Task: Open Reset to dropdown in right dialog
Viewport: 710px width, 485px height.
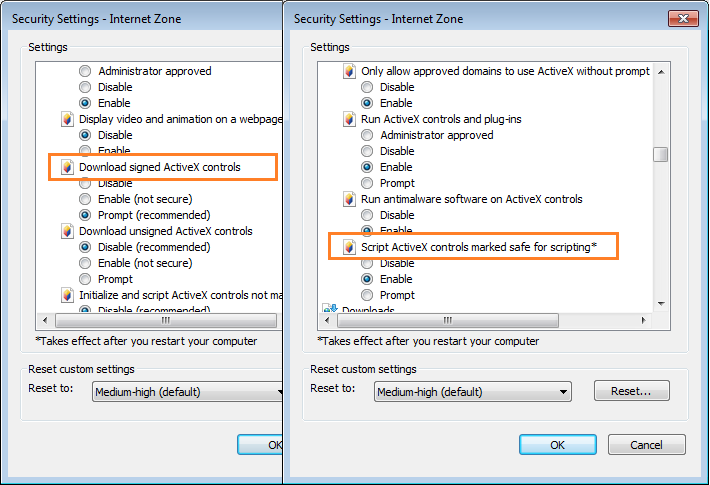Action: coord(472,392)
